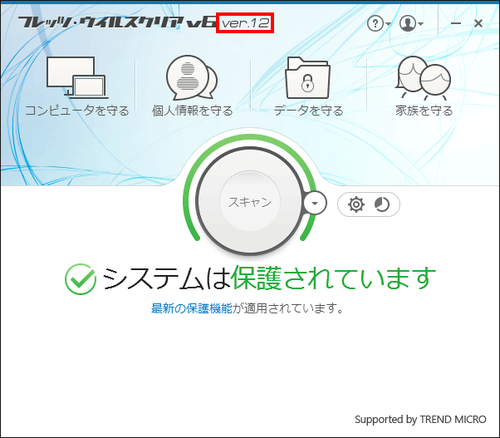Close the window
Image resolution: width=500 pixels, height=438 pixels.
tap(478, 23)
